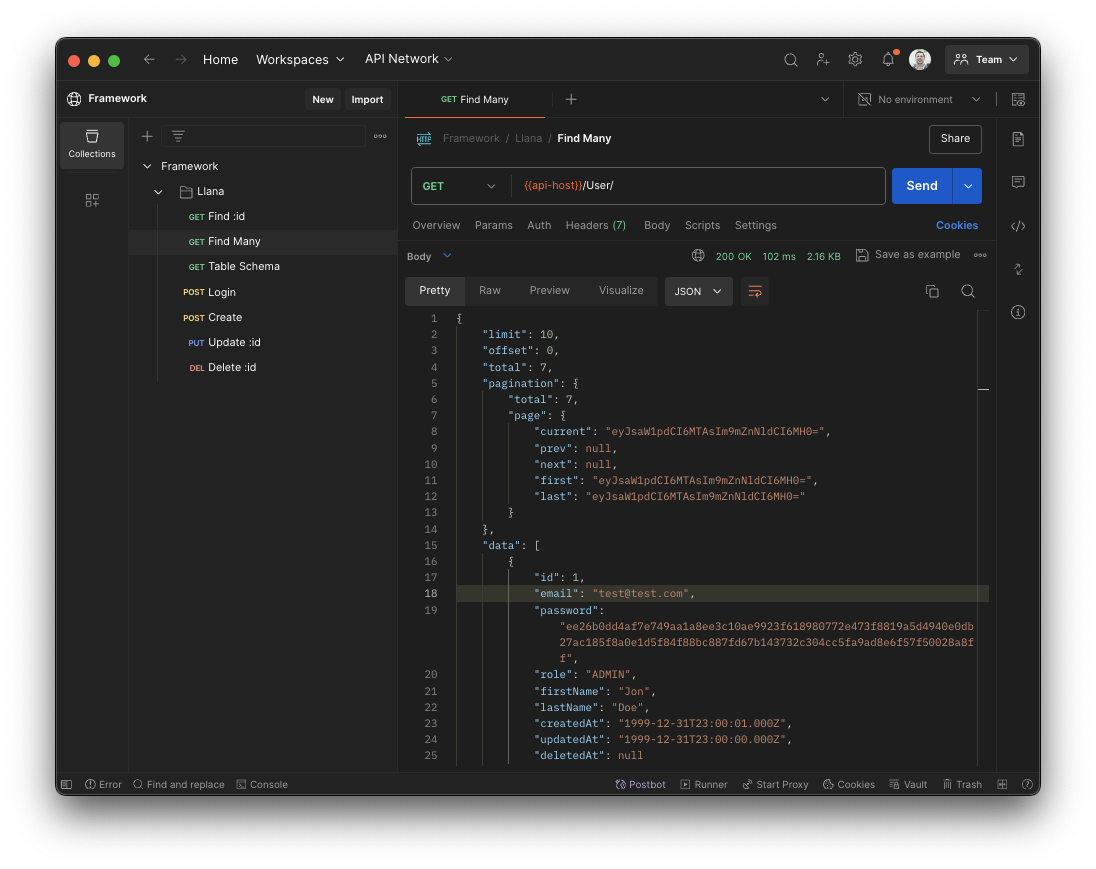The width and height of the screenshot is (1096, 869).
Task: Start Proxy from the status bar
Action: (775, 784)
